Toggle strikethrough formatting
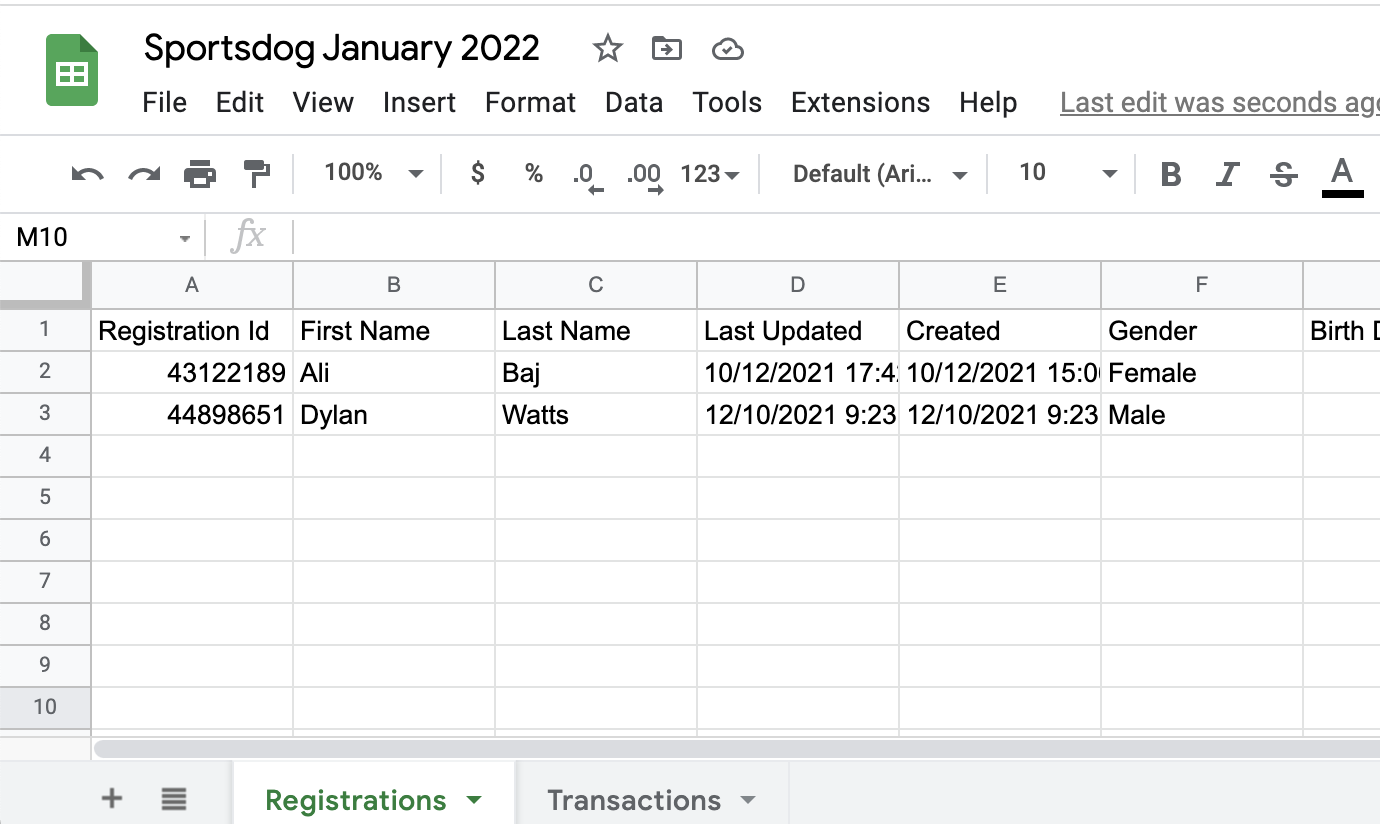The height and width of the screenshot is (824, 1380). pos(1283,173)
